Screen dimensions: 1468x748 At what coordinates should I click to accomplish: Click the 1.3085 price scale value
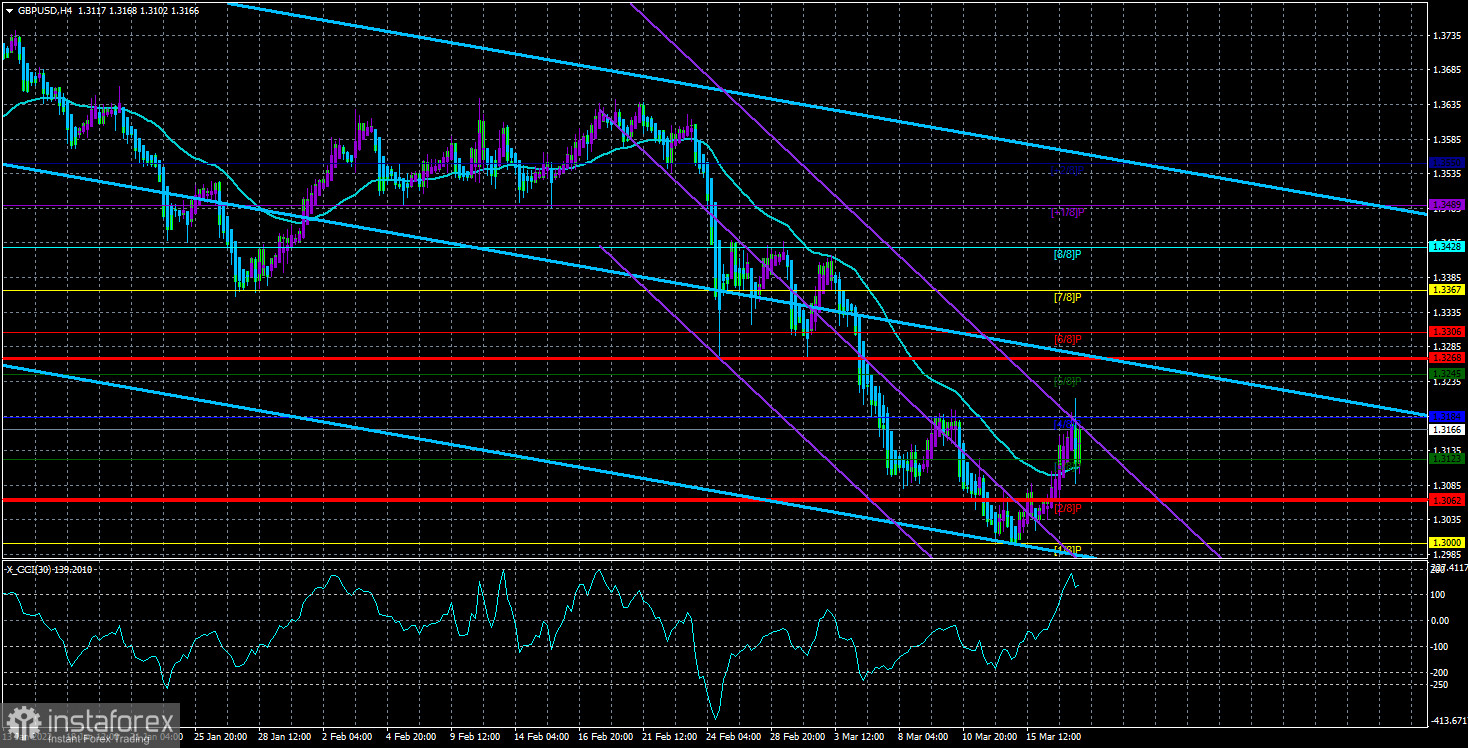[x=1448, y=485]
